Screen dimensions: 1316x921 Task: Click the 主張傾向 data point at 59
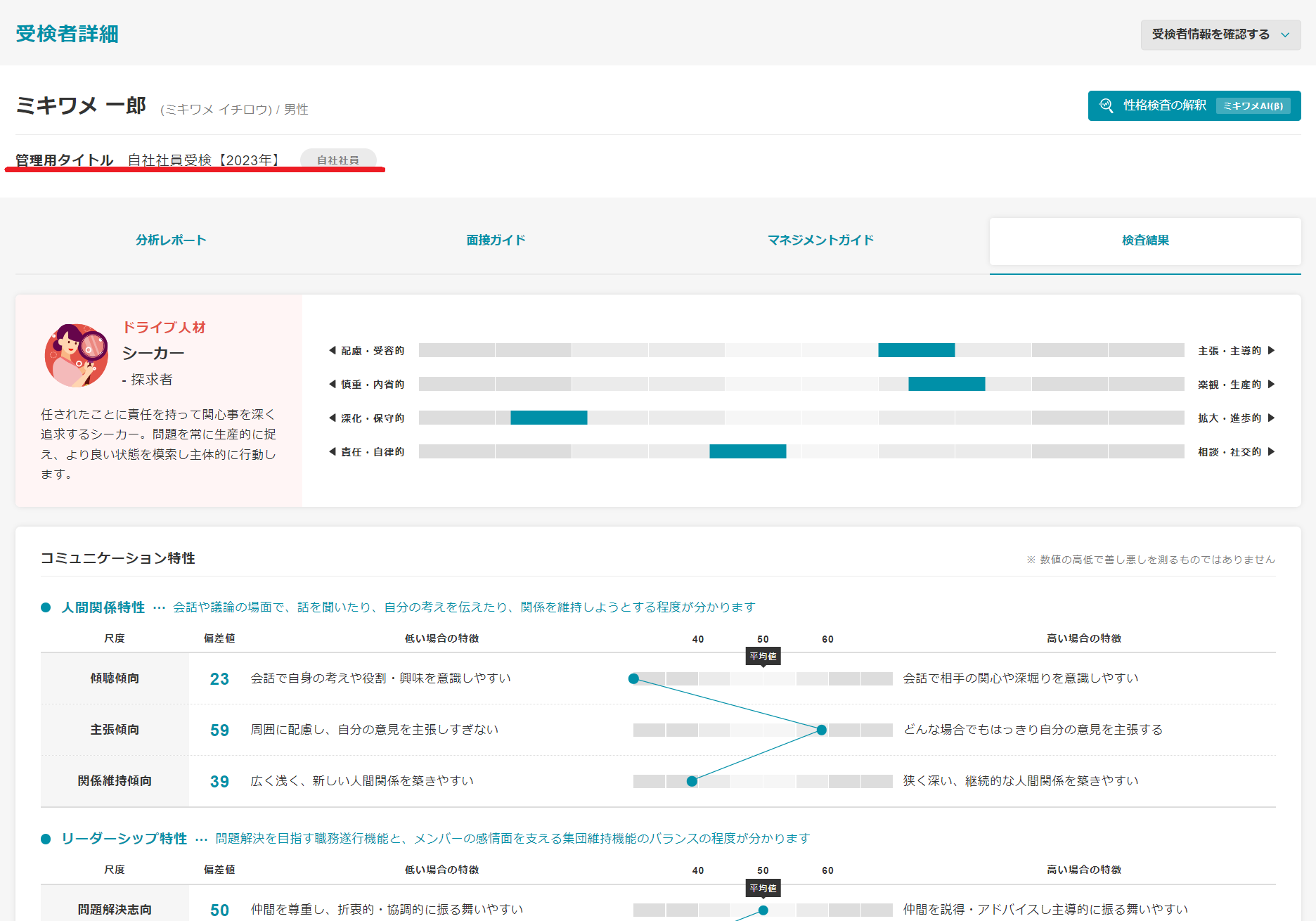tap(821, 730)
